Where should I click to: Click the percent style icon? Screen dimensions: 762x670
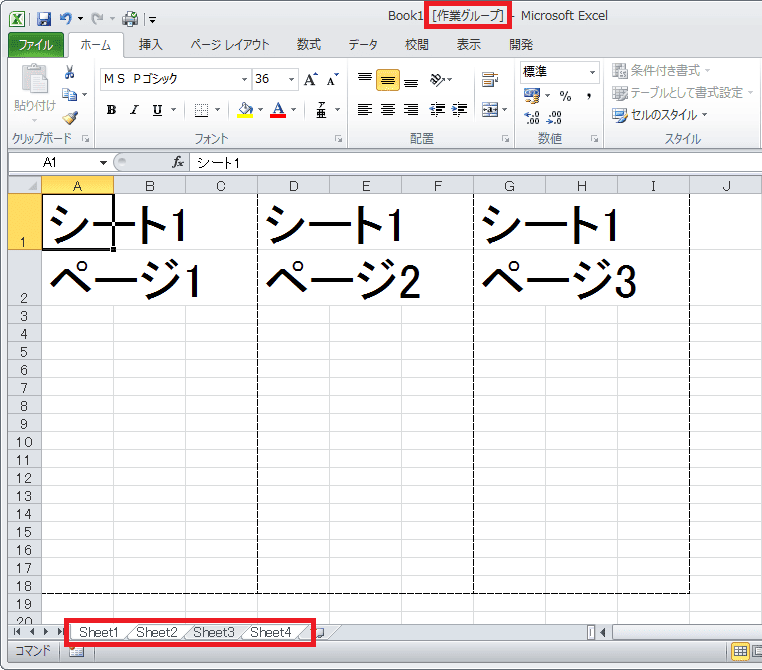[x=565, y=96]
